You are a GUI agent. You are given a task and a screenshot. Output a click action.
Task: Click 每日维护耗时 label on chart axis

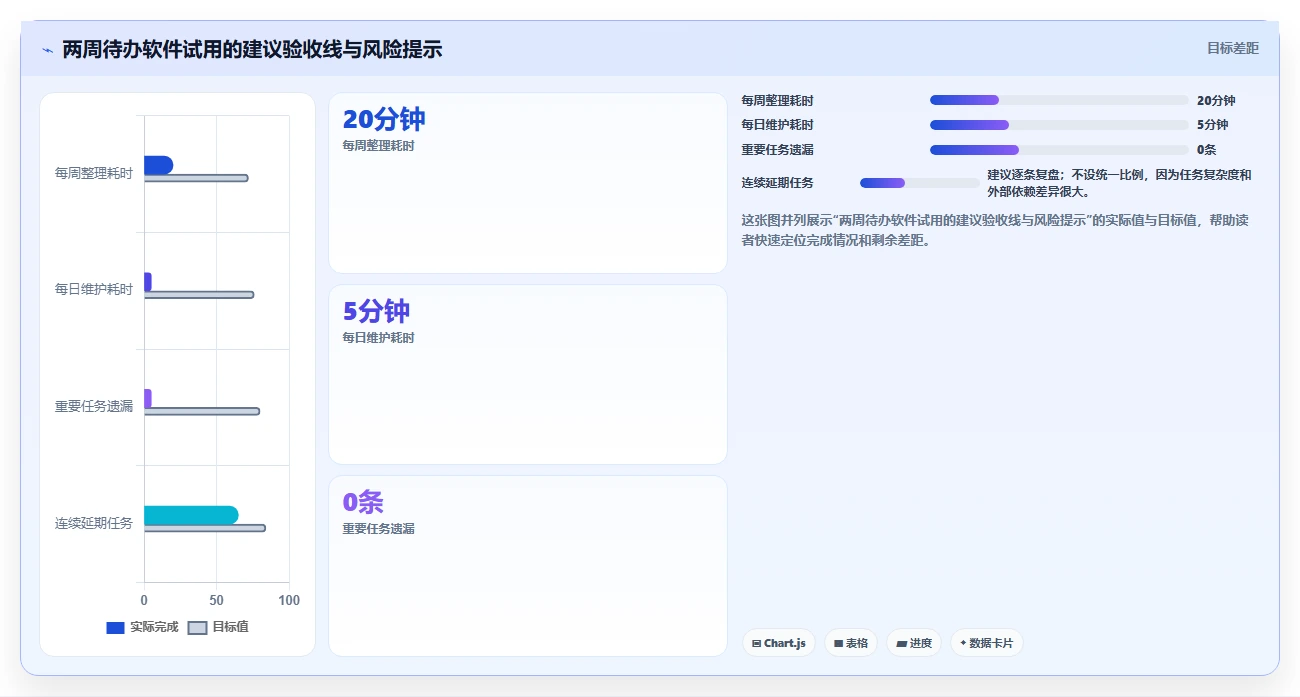pos(94,289)
